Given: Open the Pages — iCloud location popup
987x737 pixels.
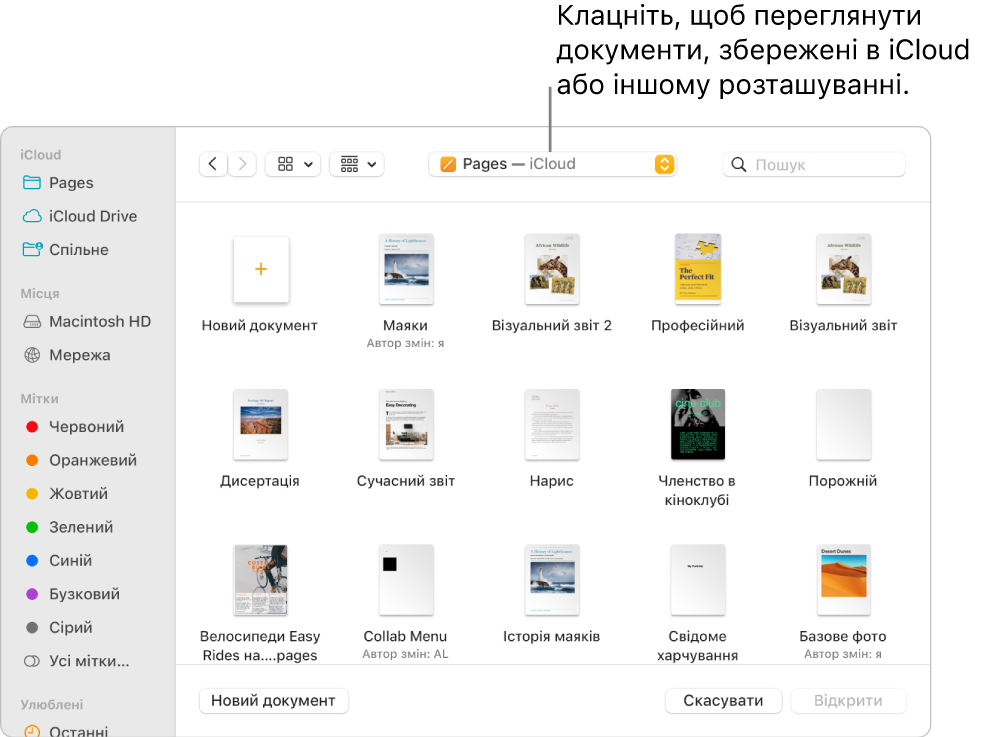Looking at the screenshot, I should pyautogui.click(x=553, y=164).
